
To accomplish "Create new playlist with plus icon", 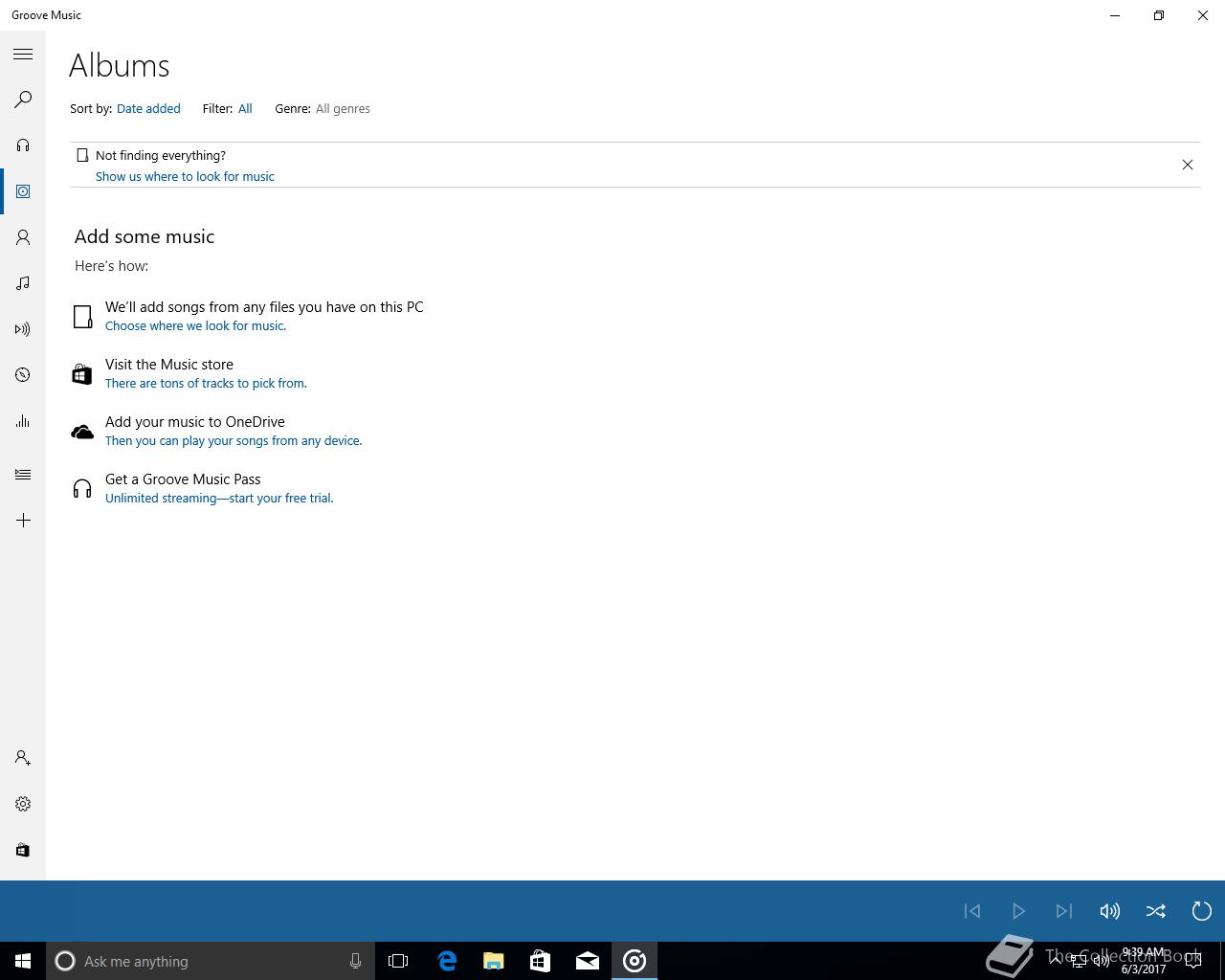I will click(x=23, y=521).
